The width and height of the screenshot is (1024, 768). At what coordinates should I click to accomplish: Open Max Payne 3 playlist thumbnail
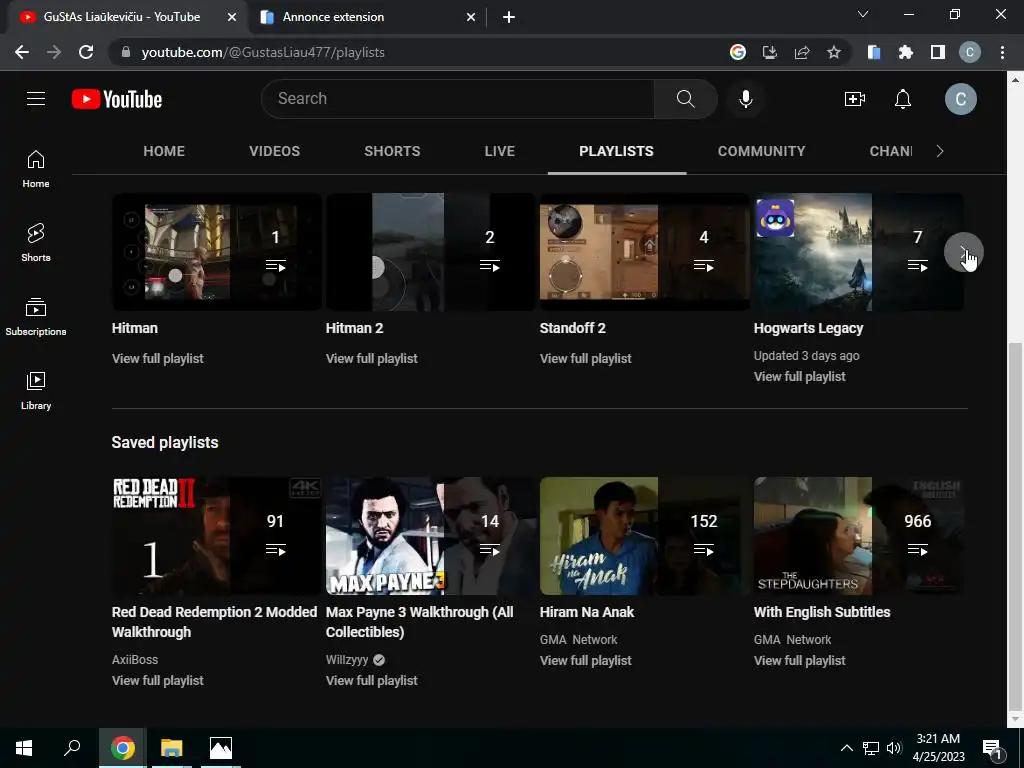pos(430,536)
